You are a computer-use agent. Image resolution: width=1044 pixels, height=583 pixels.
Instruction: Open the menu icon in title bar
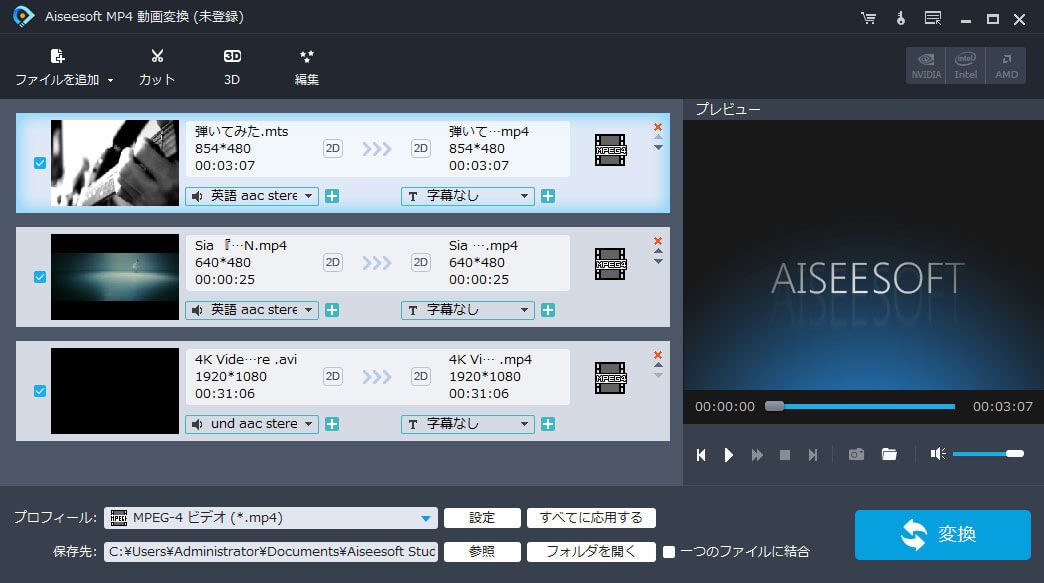coord(933,18)
